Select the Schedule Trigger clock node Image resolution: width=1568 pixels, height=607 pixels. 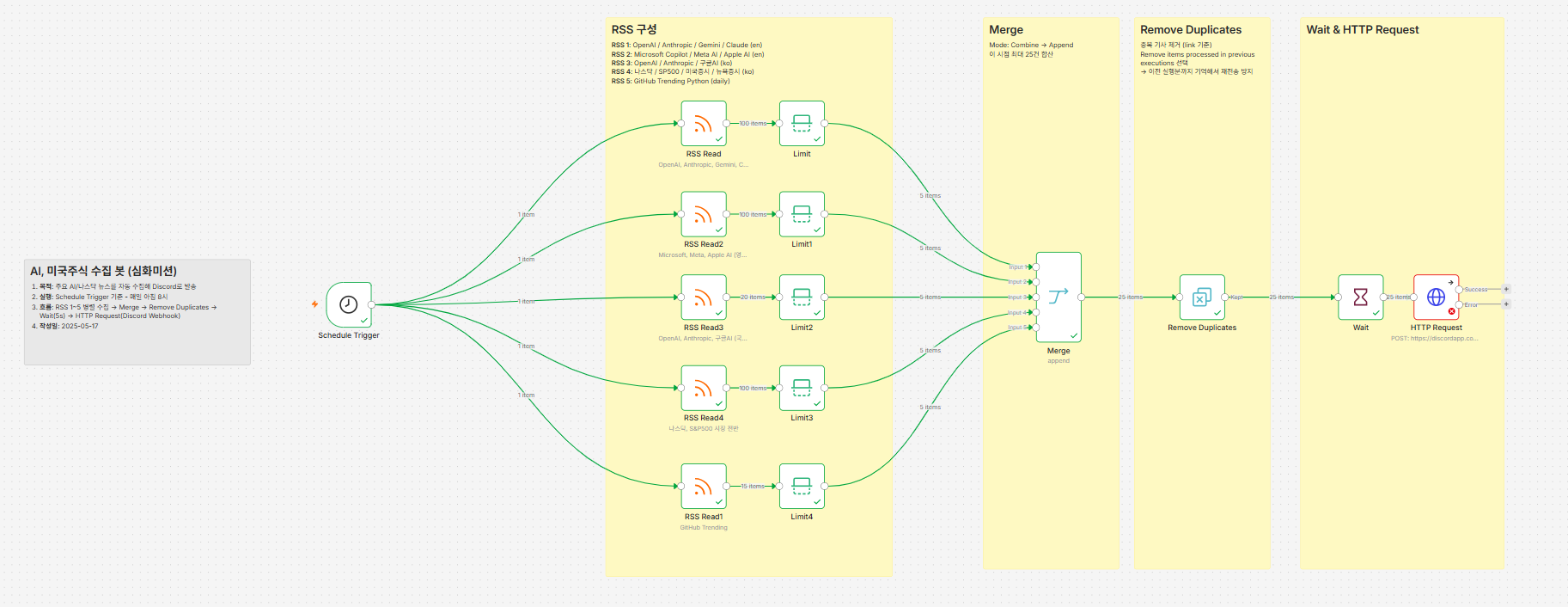click(x=349, y=304)
